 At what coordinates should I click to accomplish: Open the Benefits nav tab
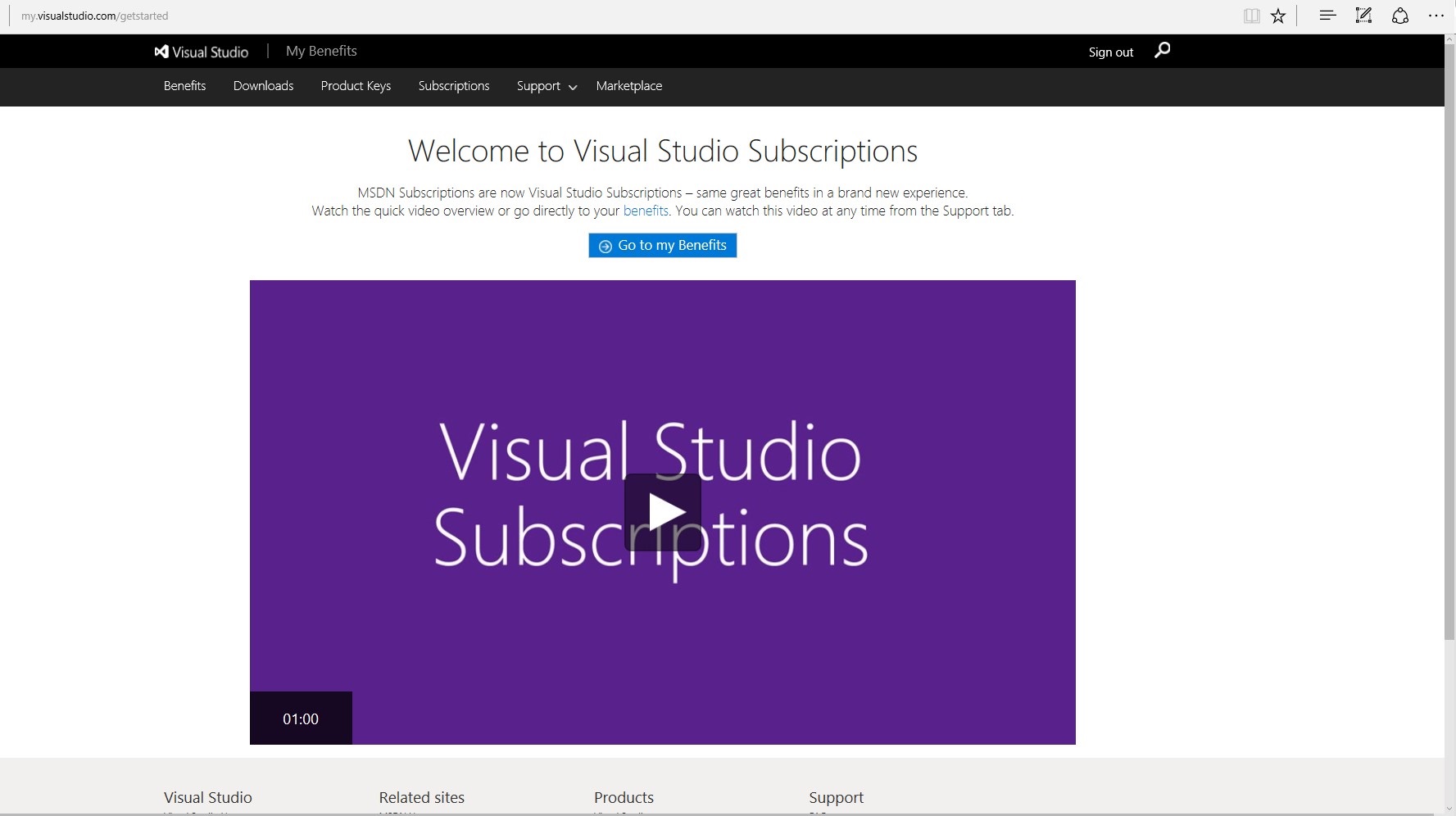(x=184, y=86)
